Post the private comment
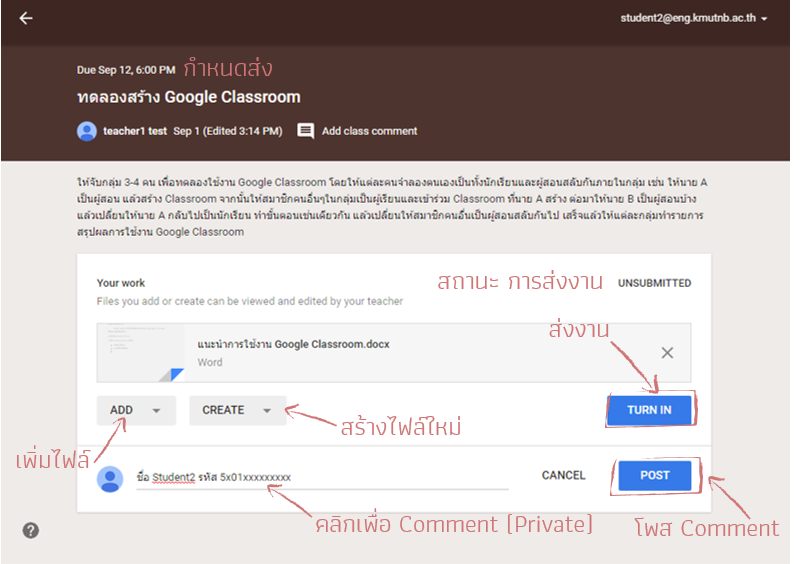 (x=655, y=475)
